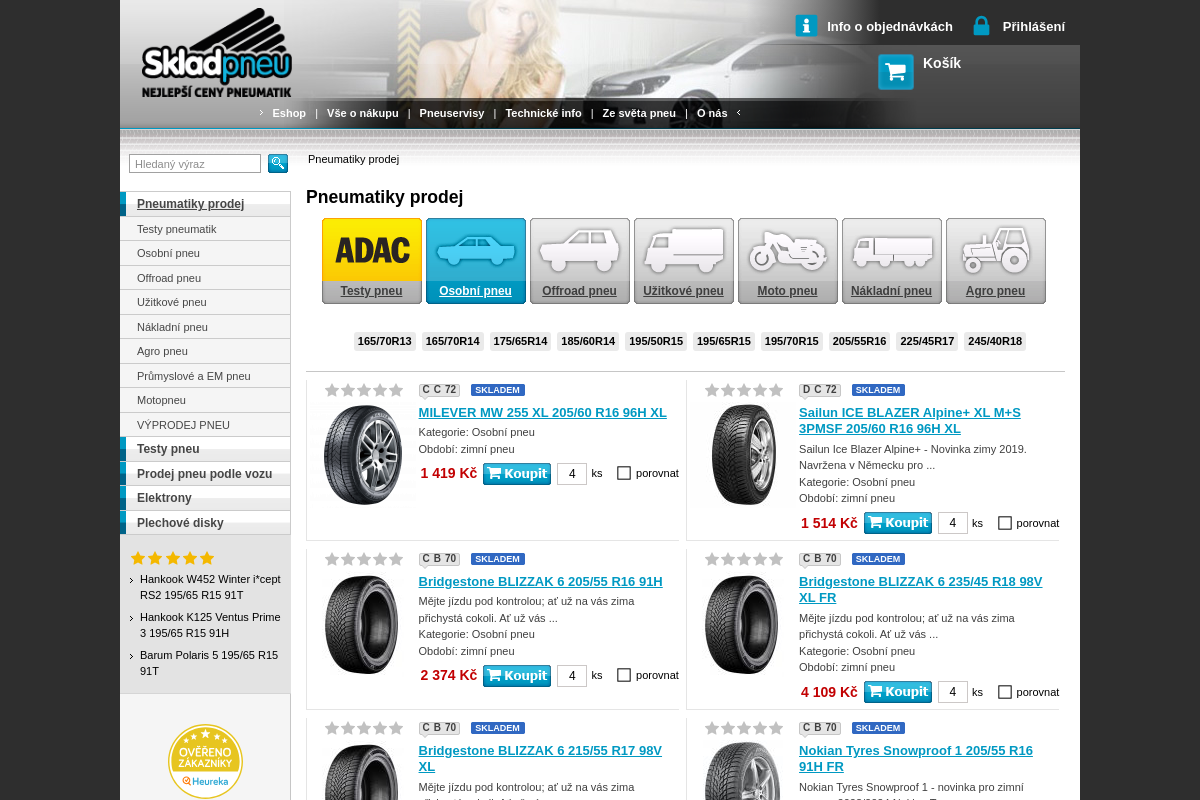The height and width of the screenshot is (800, 1200).
Task: Enable compare for Bridgestone BLIZZAK 6 235/45 R18
Action: pos(1005,692)
